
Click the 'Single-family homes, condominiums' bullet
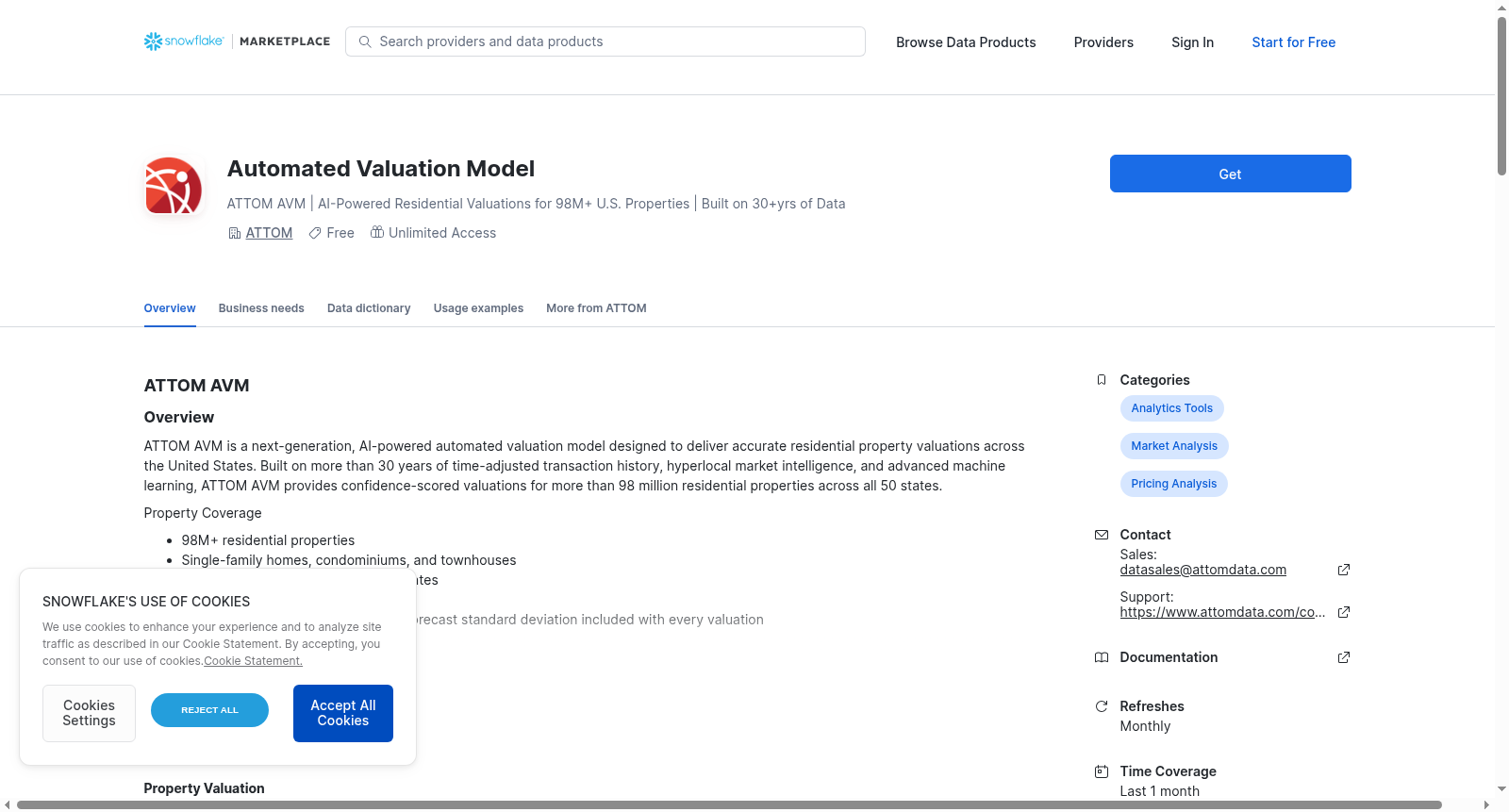point(349,560)
